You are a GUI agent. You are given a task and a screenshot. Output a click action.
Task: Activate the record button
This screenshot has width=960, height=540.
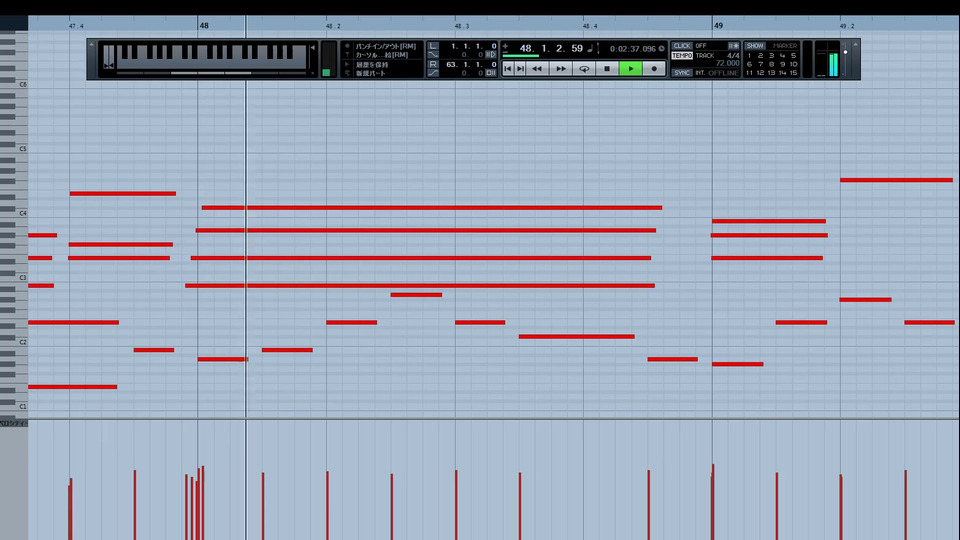pyautogui.click(x=654, y=69)
